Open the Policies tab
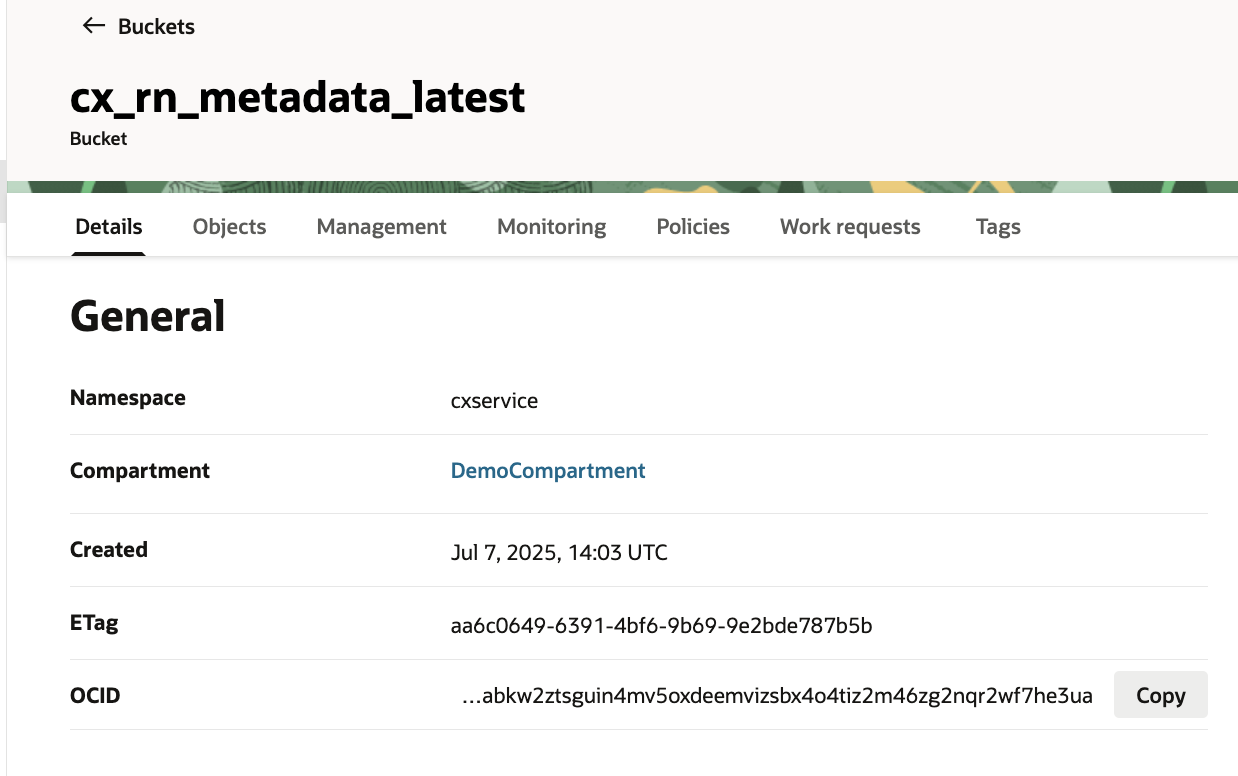The width and height of the screenshot is (1238, 776). pos(693,227)
